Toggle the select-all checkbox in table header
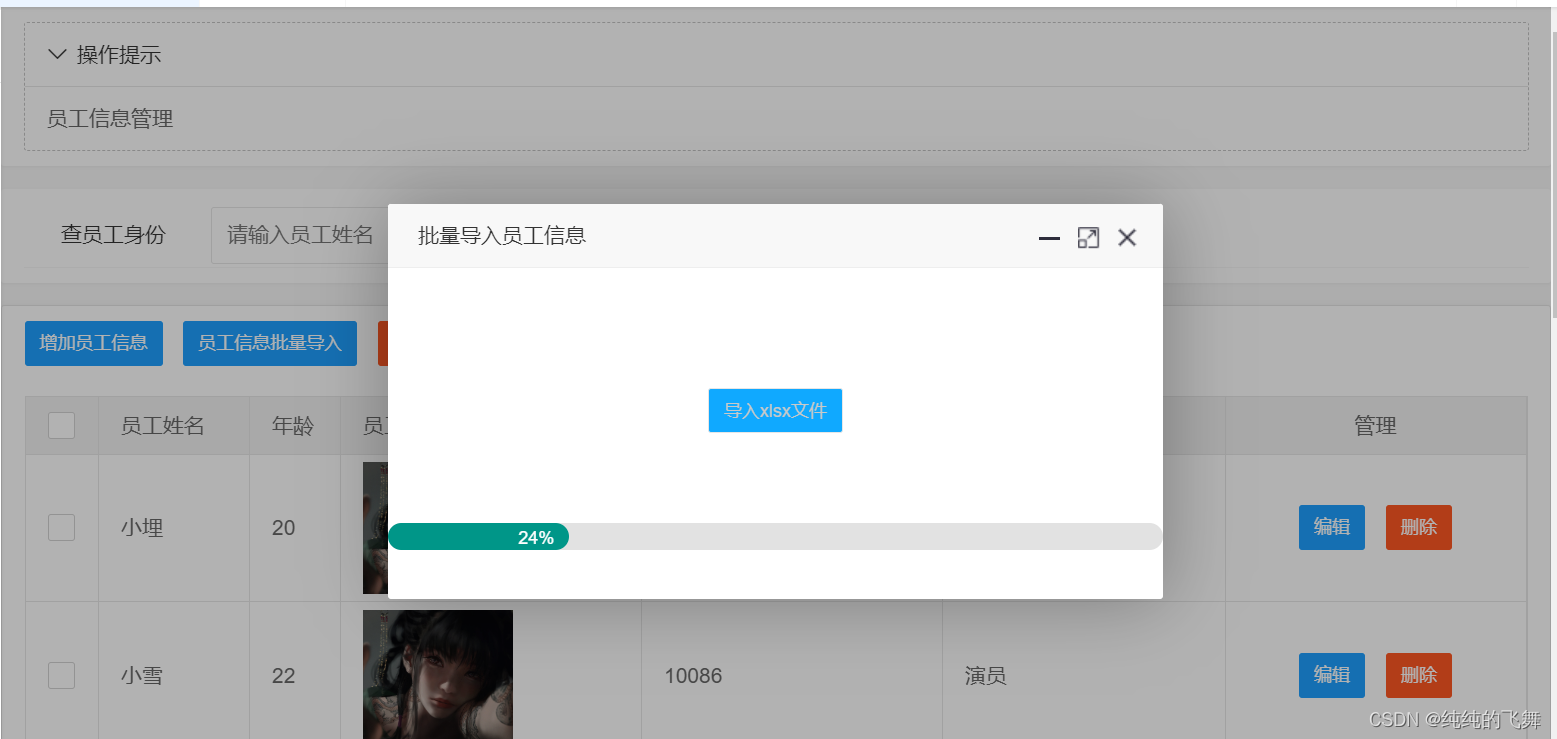This screenshot has height=739, width=1557. pyautogui.click(x=61, y=425)
